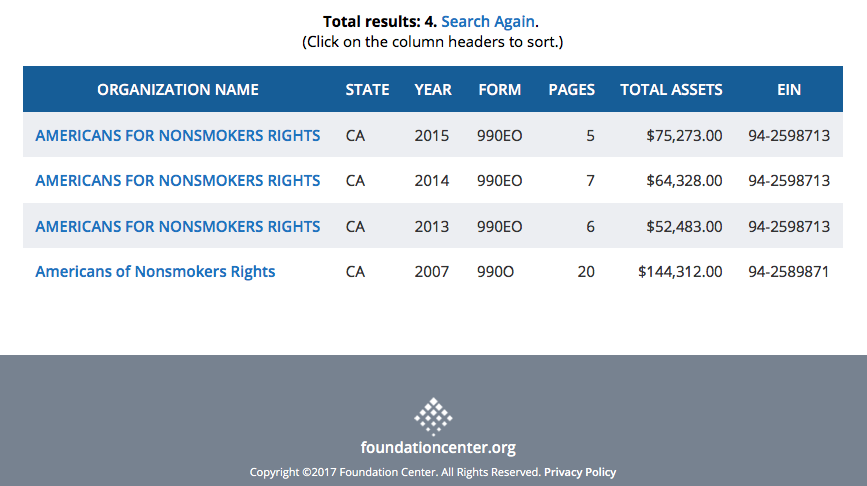Click the Foundation Center diamond logo icon

point(433,415)
